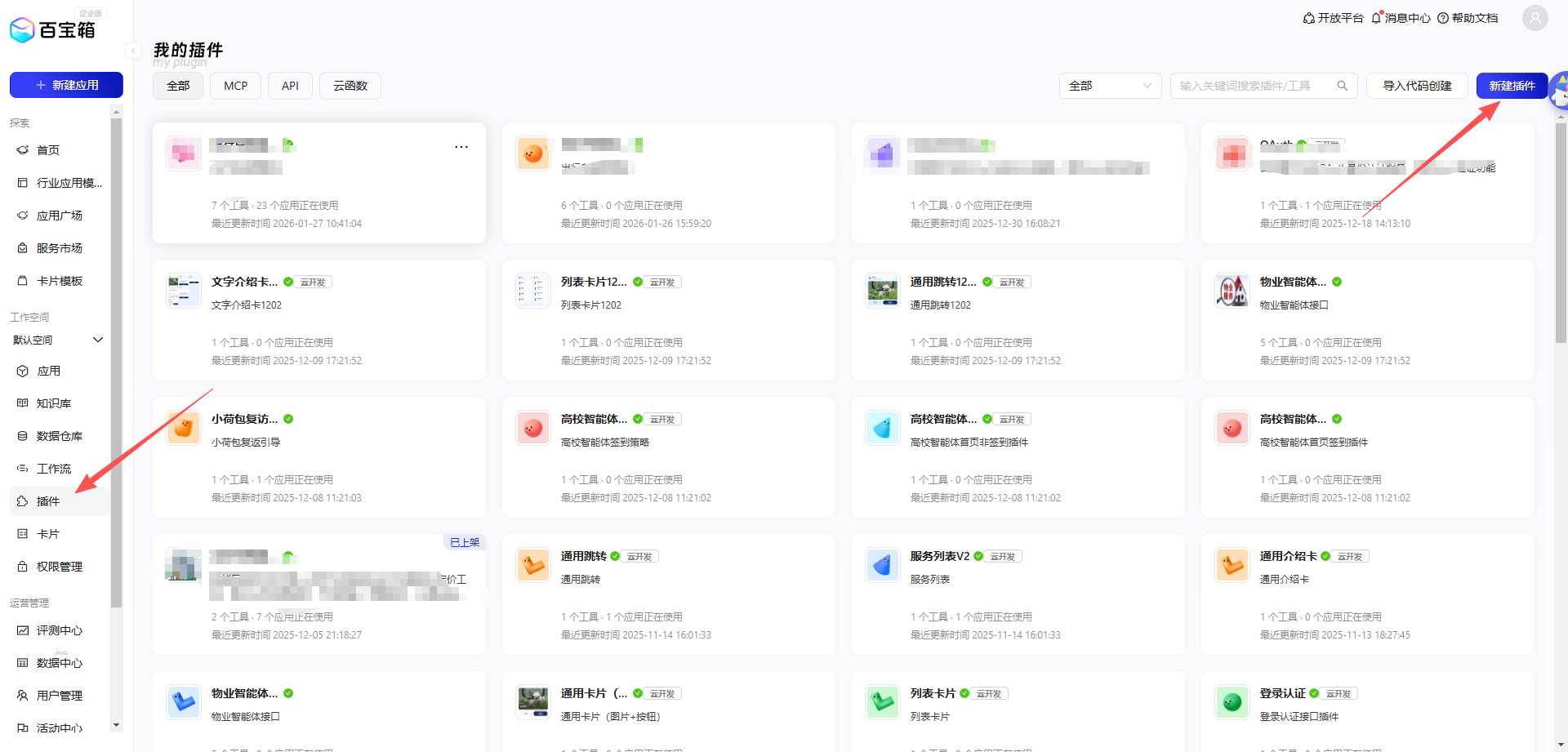Viewport: 1568px width, 752px height.
Task: Open the 列表卡片1202 plugin card
Action: coord(668,320)
